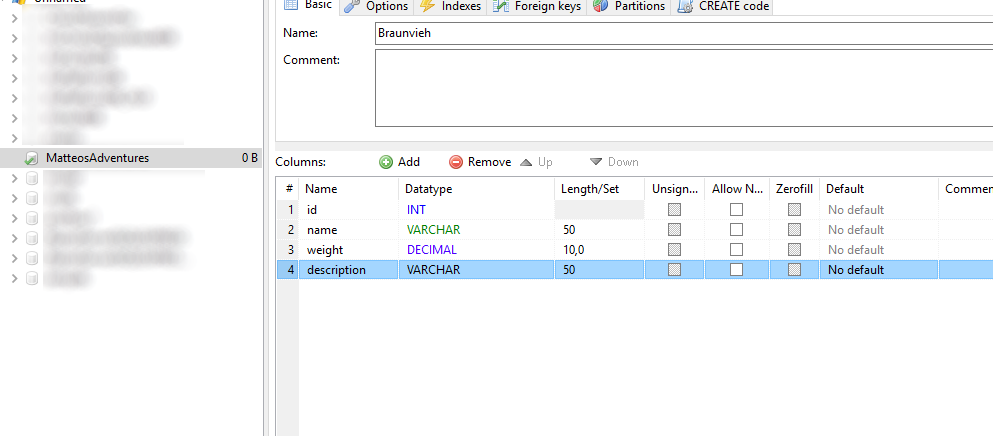Viewport: 993px width, 436px height.
Task: Click the table Name input field
Action: [680, 33]
